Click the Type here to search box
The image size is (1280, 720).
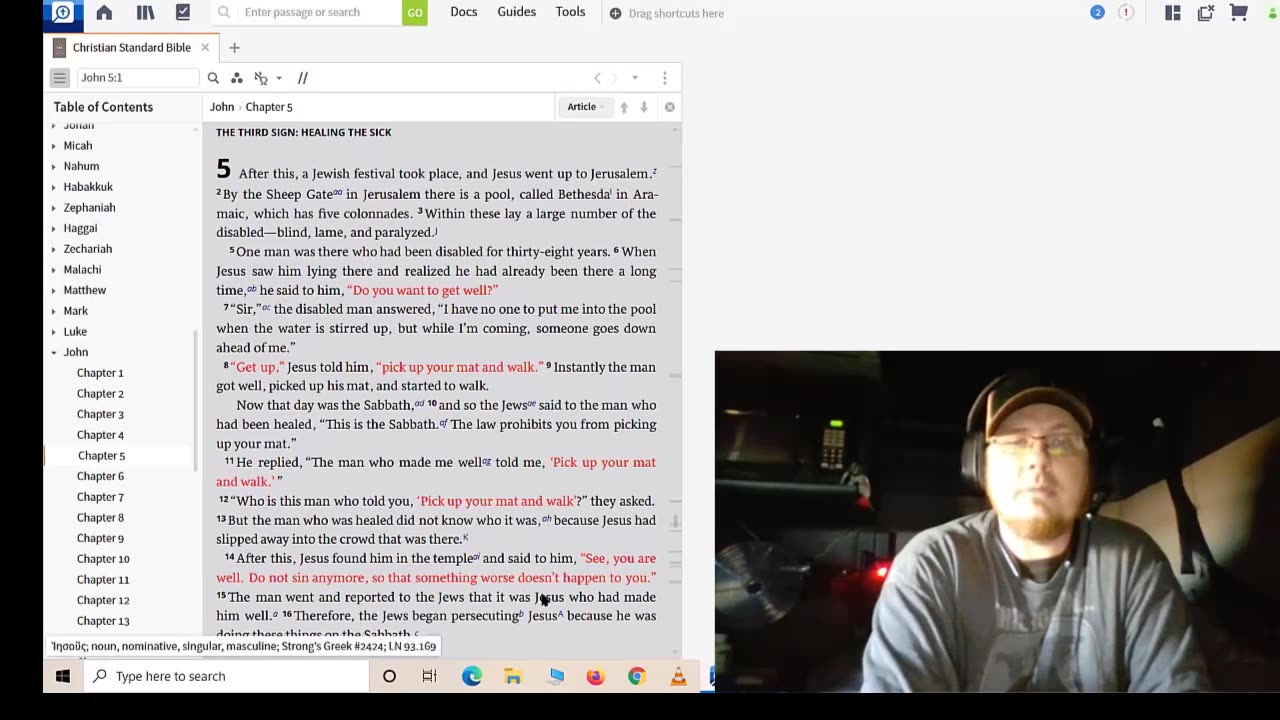pyautogui.click(x=226, y=676)
